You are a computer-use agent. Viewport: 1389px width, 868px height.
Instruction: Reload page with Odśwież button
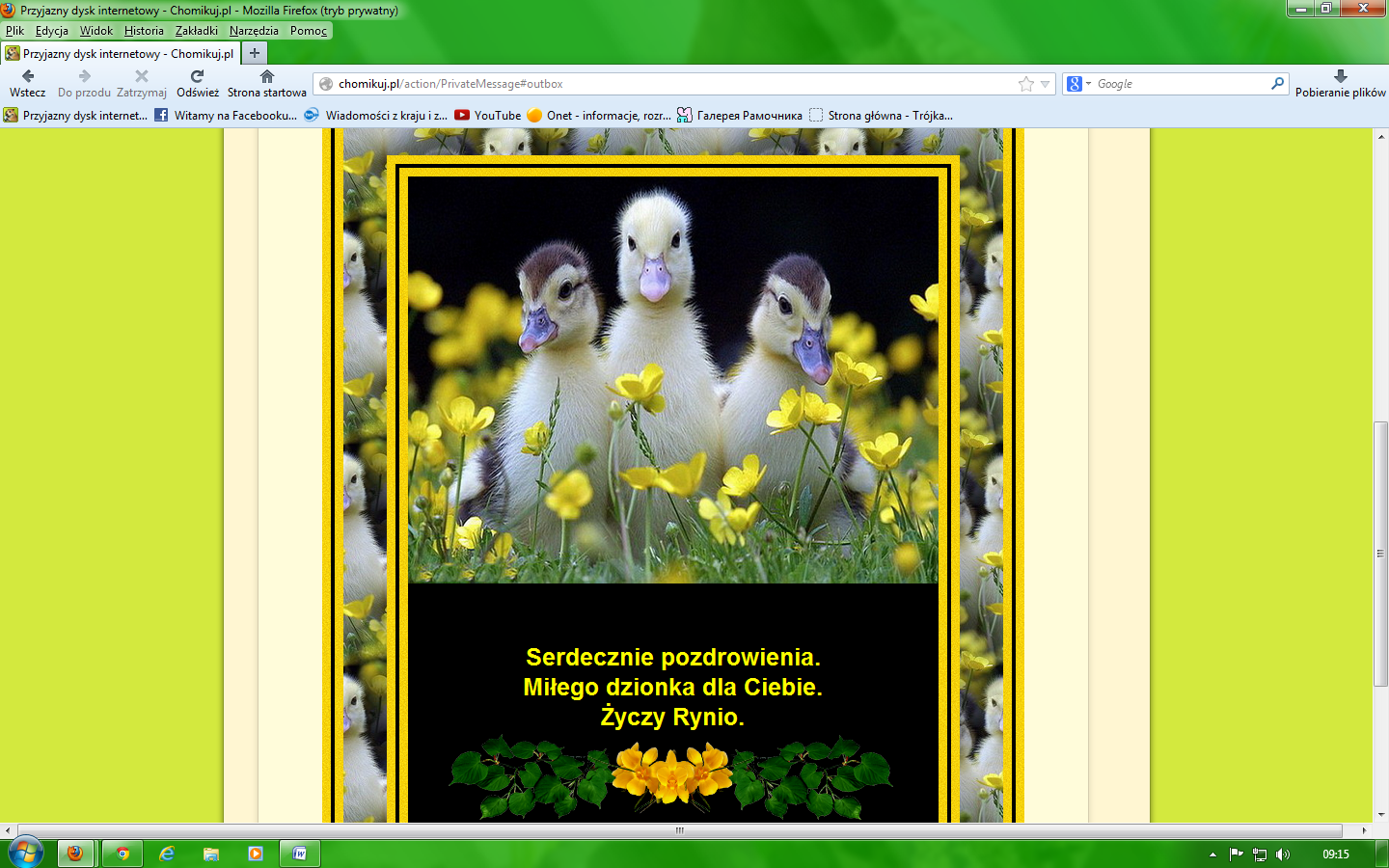tap(197, 83)
